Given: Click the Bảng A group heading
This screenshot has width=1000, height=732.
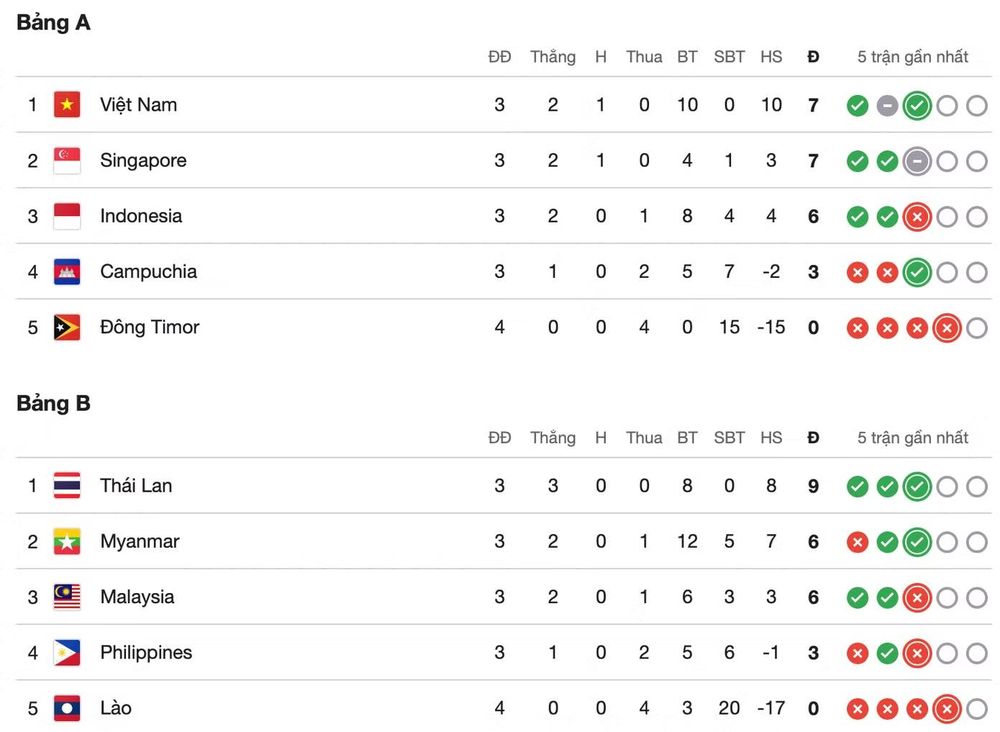Looking at the screenshot, I should coord(54,23).
